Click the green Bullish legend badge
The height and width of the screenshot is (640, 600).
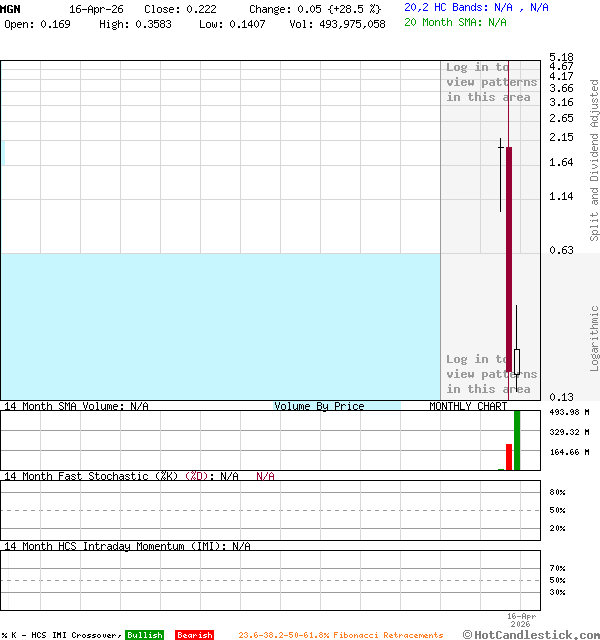click(x=144, y=635)
